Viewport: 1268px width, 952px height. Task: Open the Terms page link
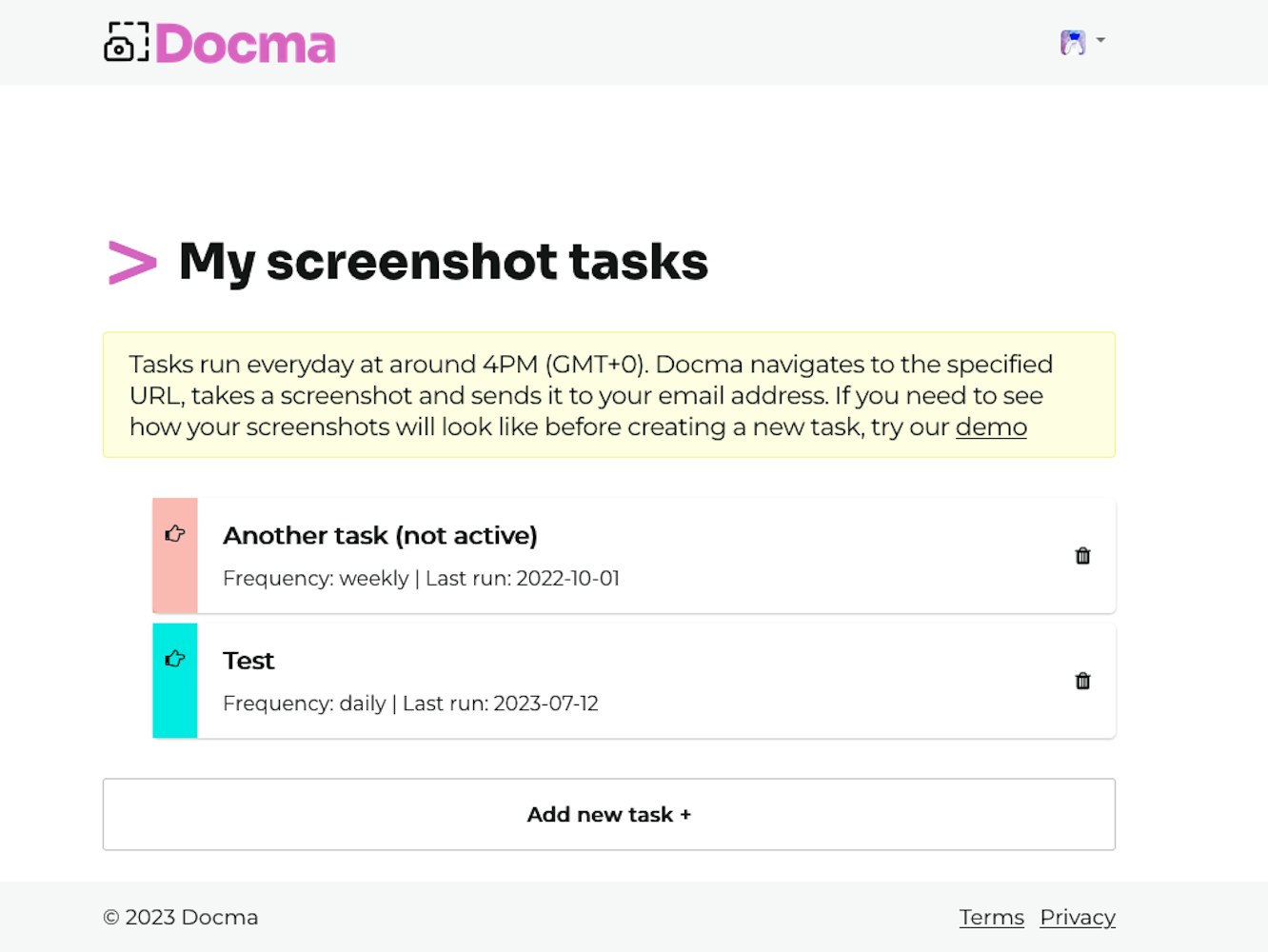tap(992, 917)
